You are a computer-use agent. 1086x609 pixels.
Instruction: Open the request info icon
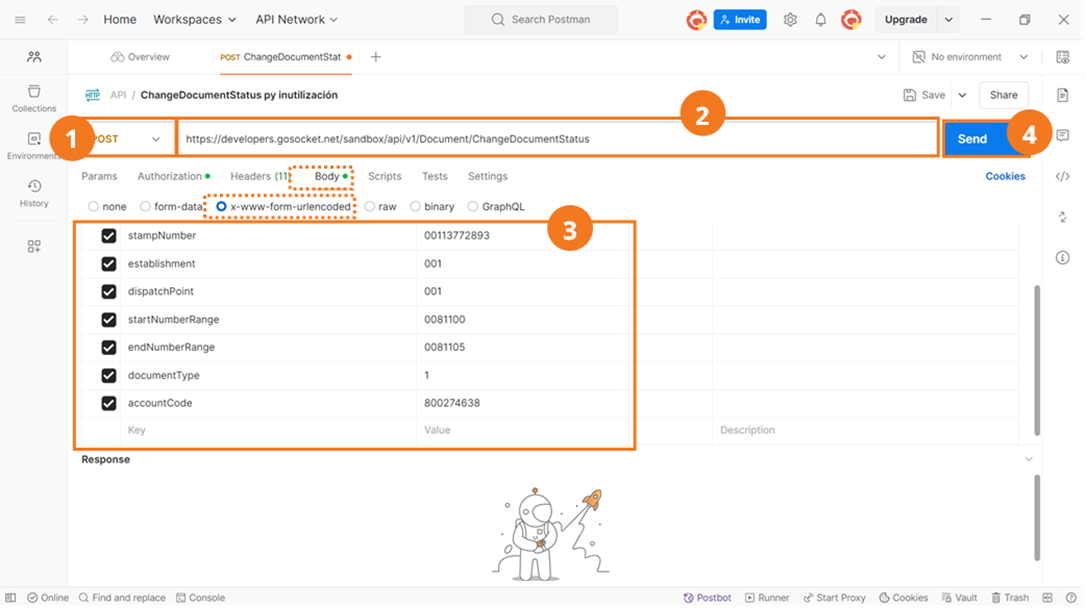pyautogui.click(x=1062, y=258)
